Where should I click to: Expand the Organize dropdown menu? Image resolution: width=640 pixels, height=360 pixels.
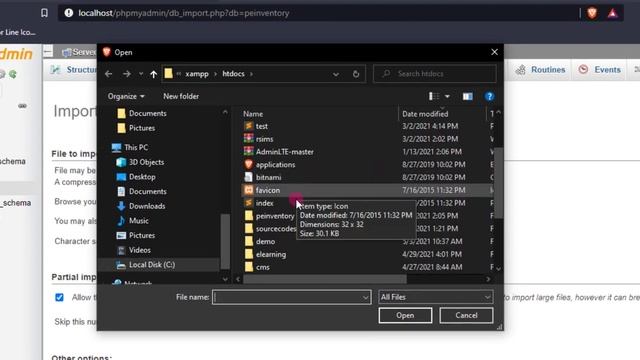pyautogui.click(x=126, y=96)
